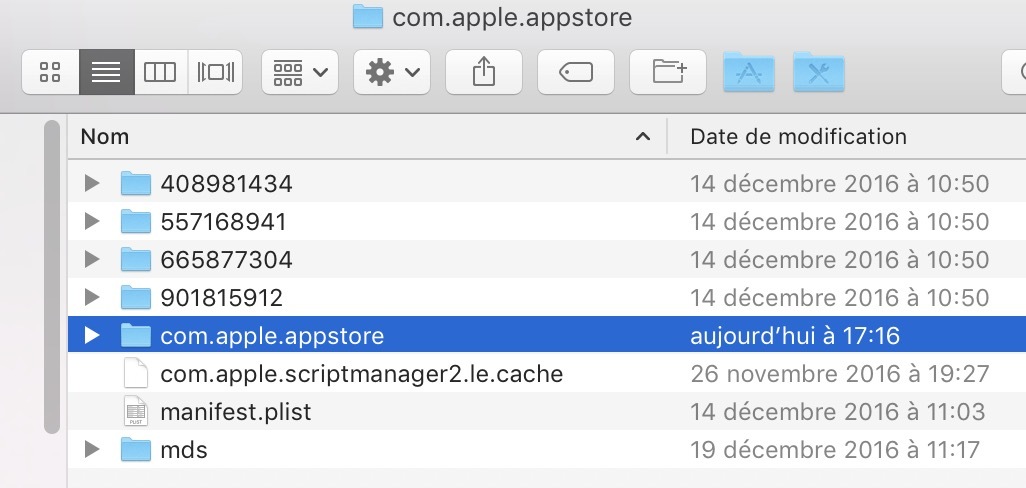
Task: Create a new folder from the toolbar
Action: [668, 72]
